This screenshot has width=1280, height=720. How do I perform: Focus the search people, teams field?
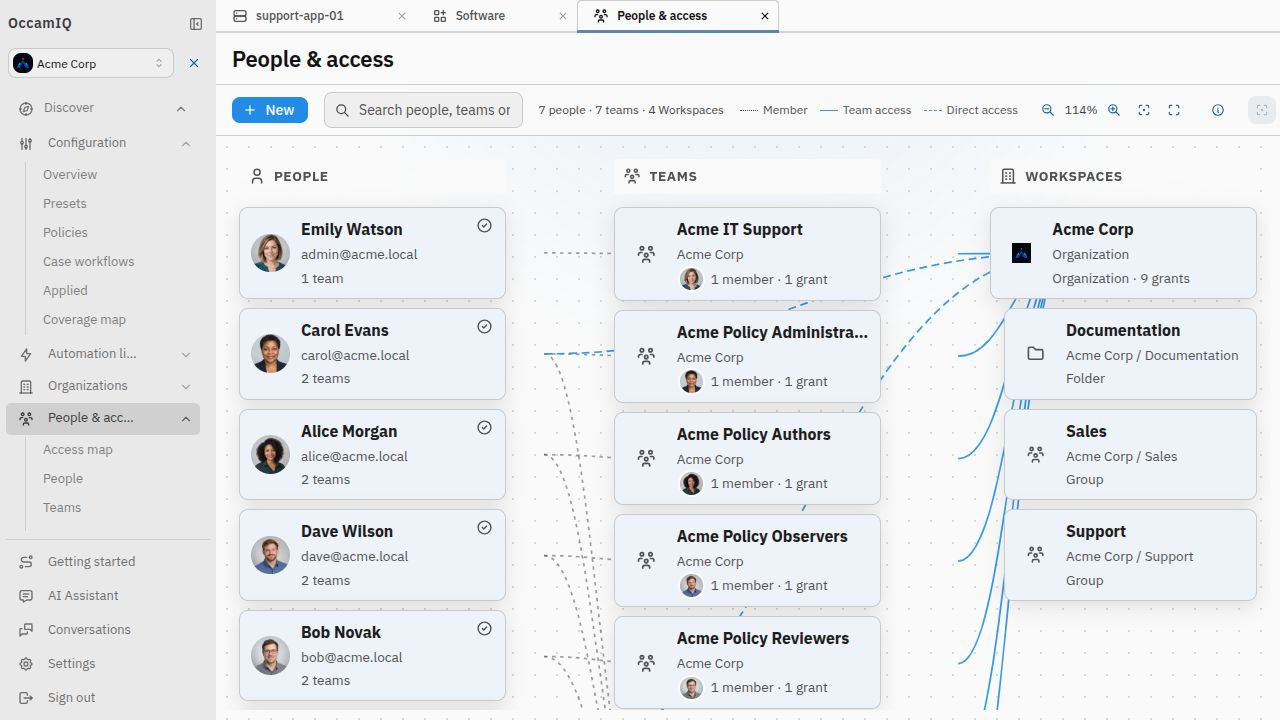(423, 110)
